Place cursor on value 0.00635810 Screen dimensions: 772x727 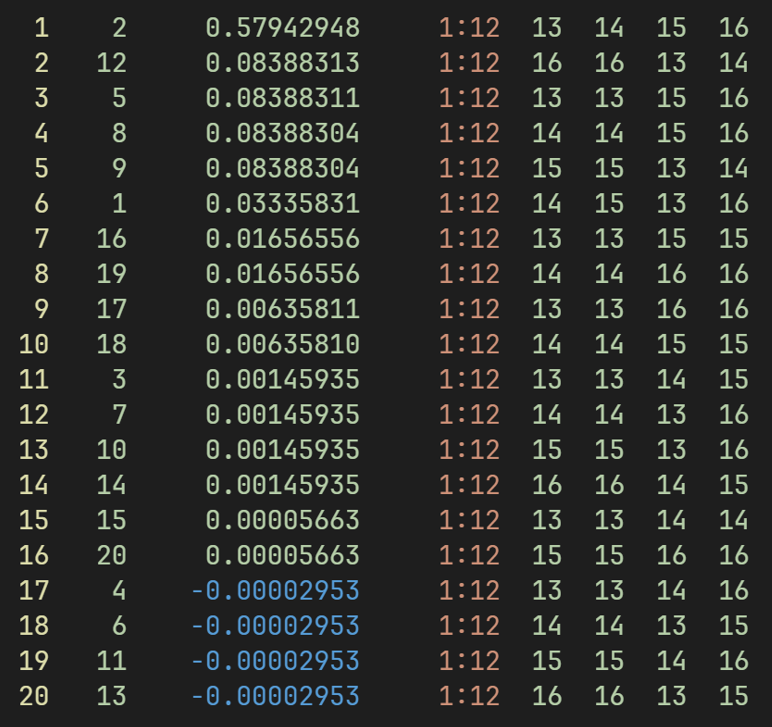(x=282, y=344)
